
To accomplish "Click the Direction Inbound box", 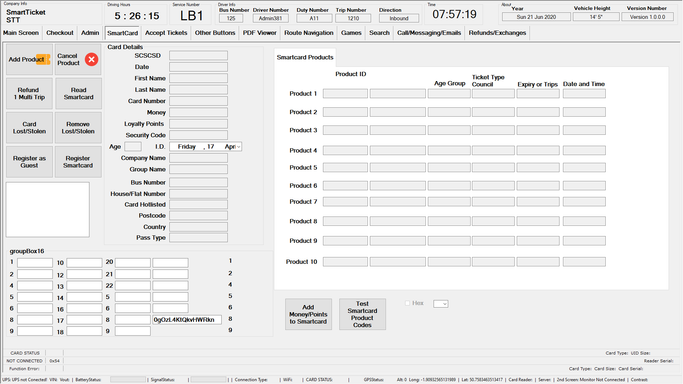I will pyautogui.click(x=399, y=18).
